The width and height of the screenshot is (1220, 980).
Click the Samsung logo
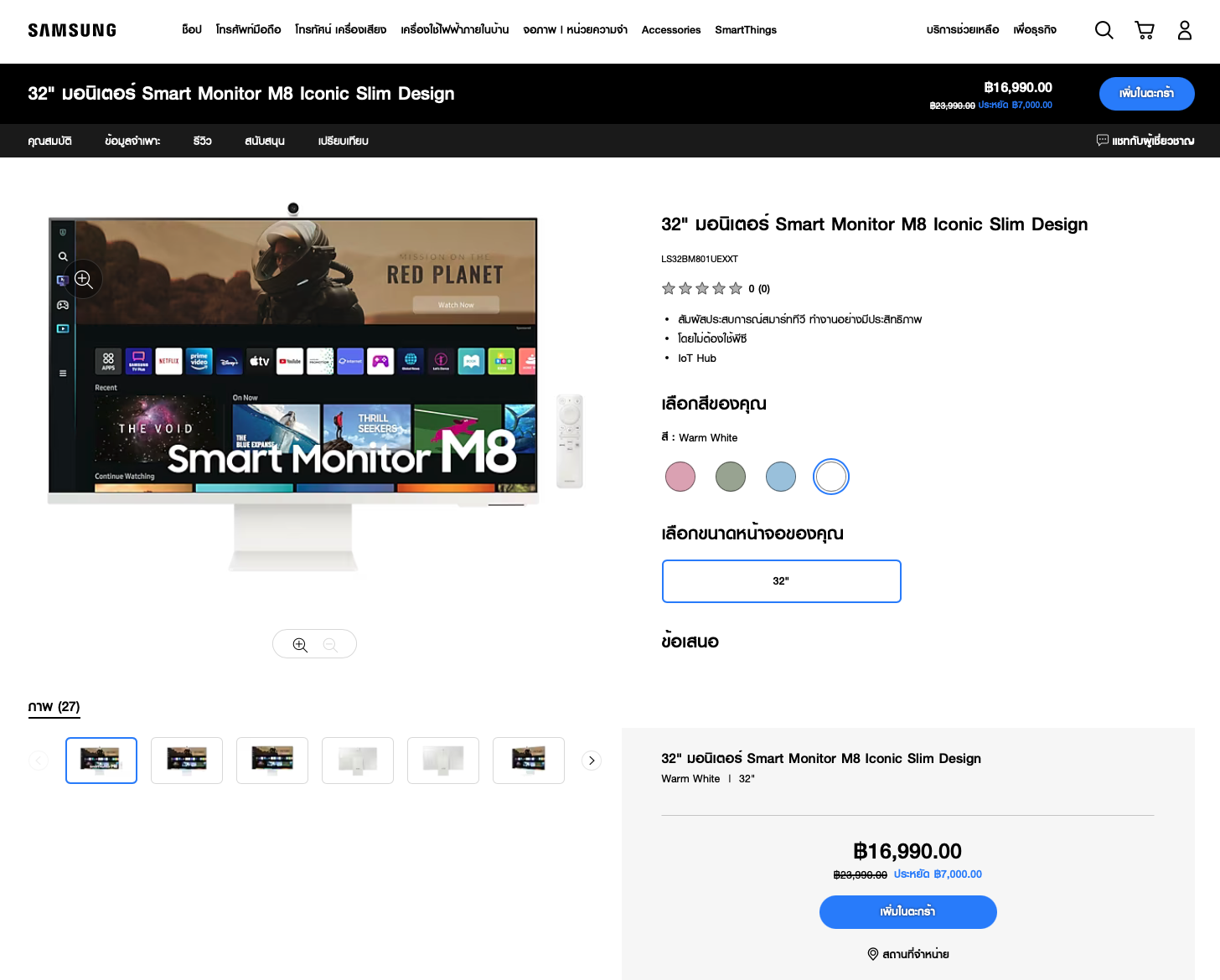tap(72, 30)
